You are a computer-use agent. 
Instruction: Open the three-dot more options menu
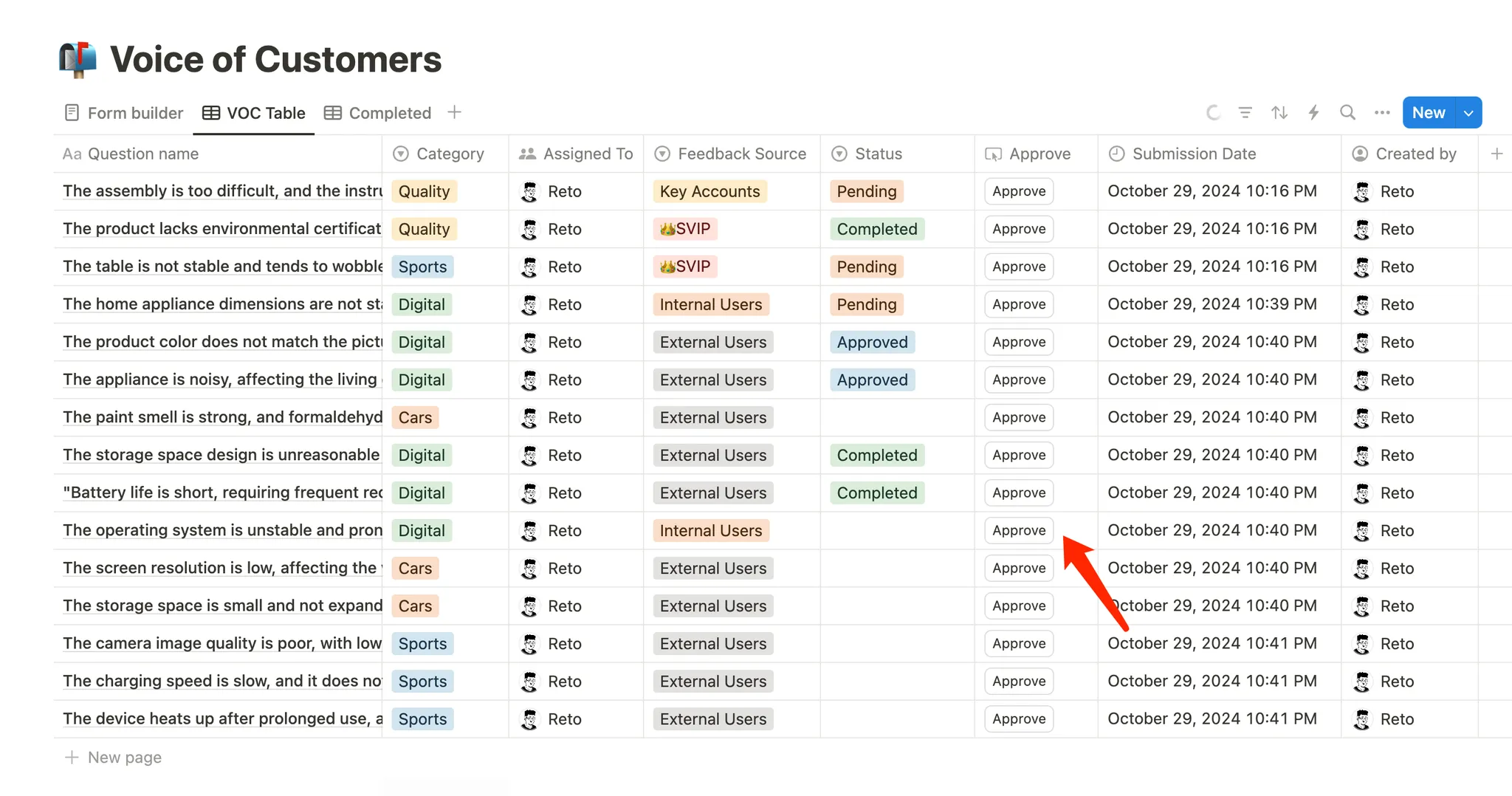[x=1382, y=113]
